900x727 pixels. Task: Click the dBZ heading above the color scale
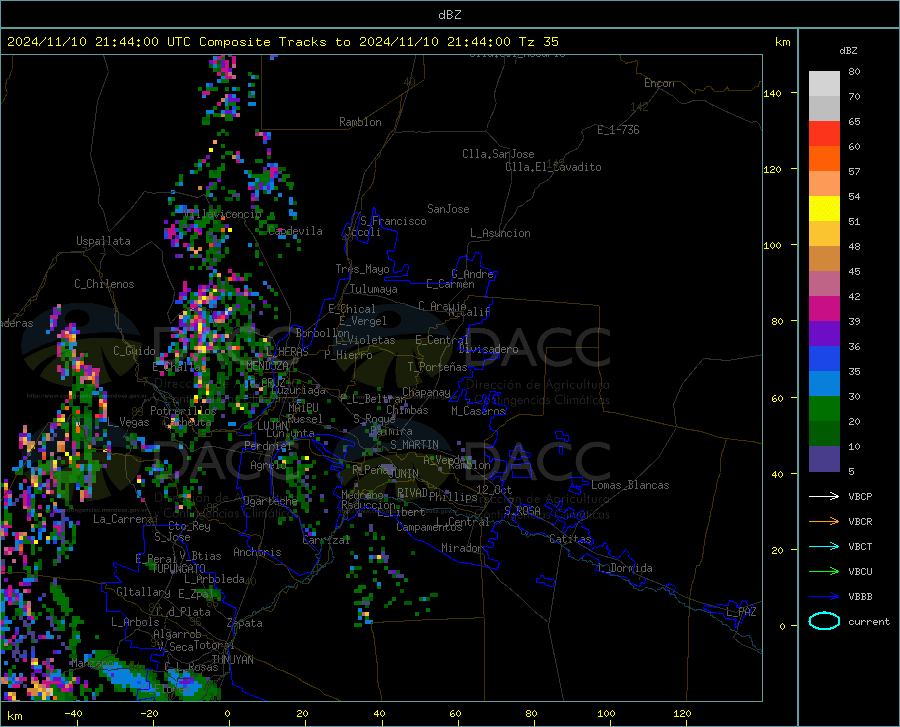pyautogui.click(x=848, y=50)
